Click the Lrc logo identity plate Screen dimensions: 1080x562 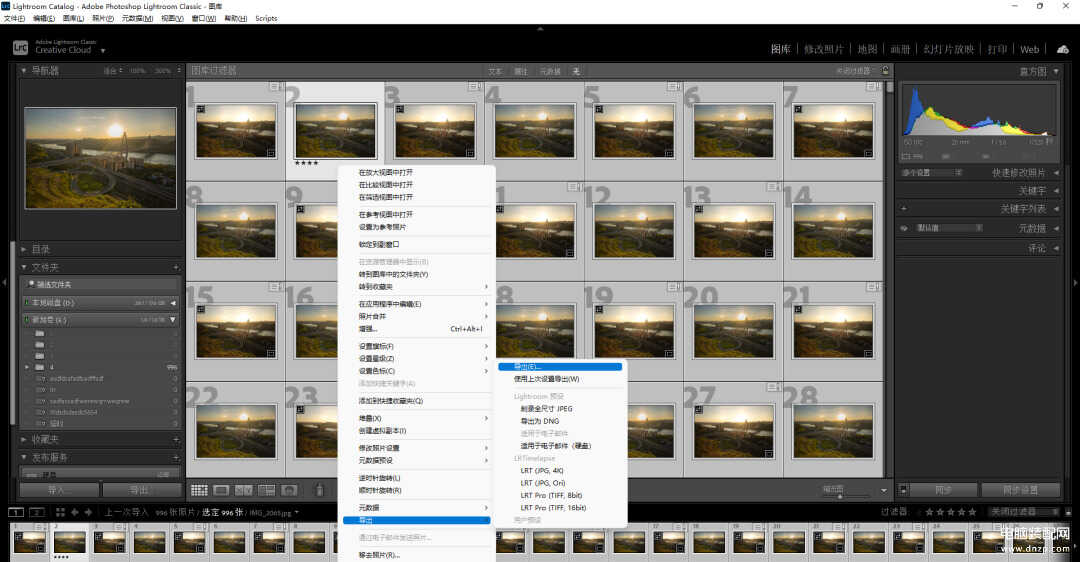pos(20,48)
